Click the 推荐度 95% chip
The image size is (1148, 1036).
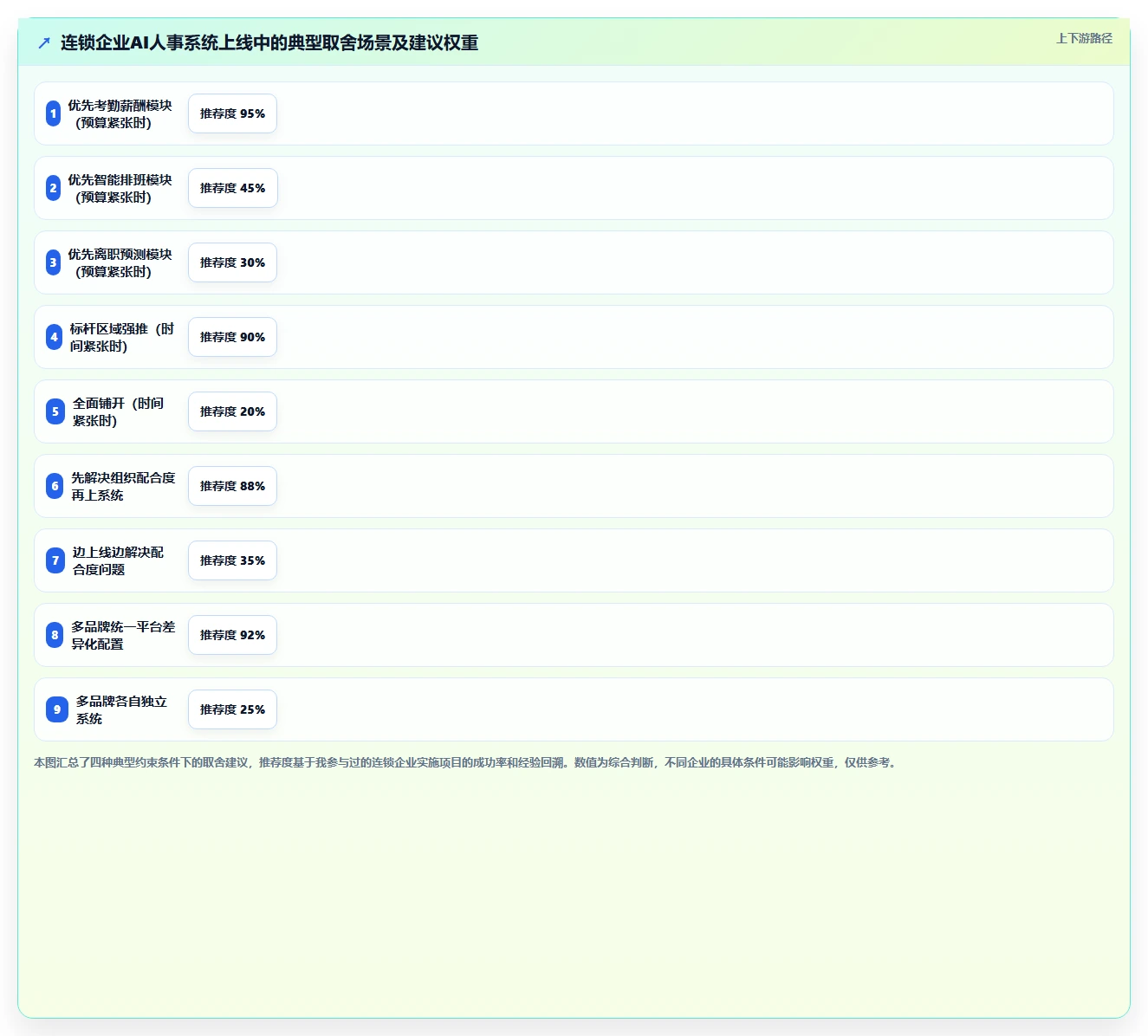click(x=232, y=113)
